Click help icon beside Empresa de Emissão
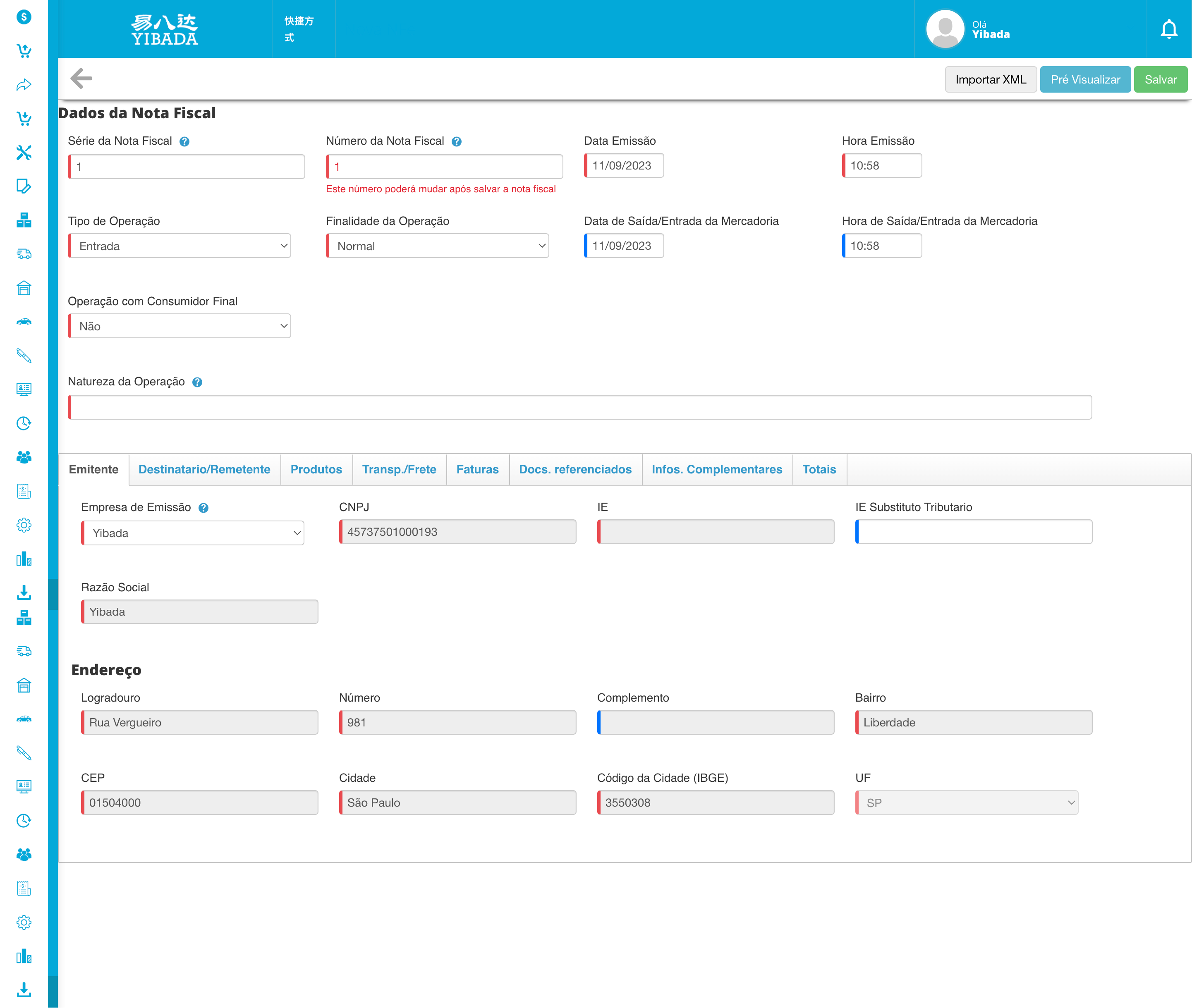1192x1008 pixels. (x=203, y=508)
